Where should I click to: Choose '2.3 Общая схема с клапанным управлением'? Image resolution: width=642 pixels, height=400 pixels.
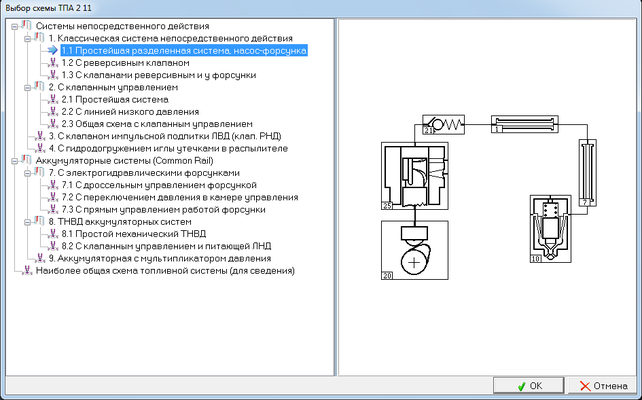point(157,124)
